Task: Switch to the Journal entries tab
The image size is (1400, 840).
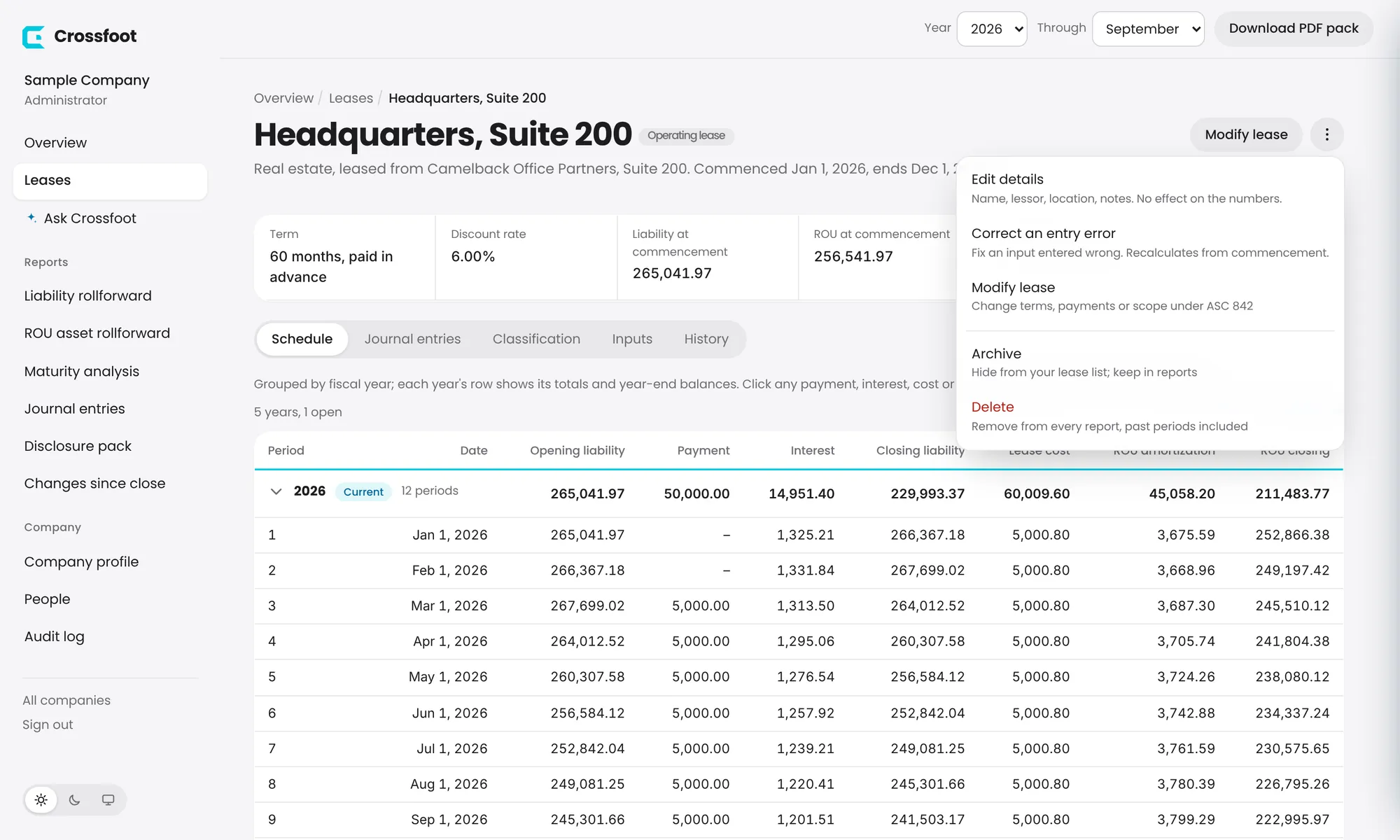Action: tap(412, 339)
